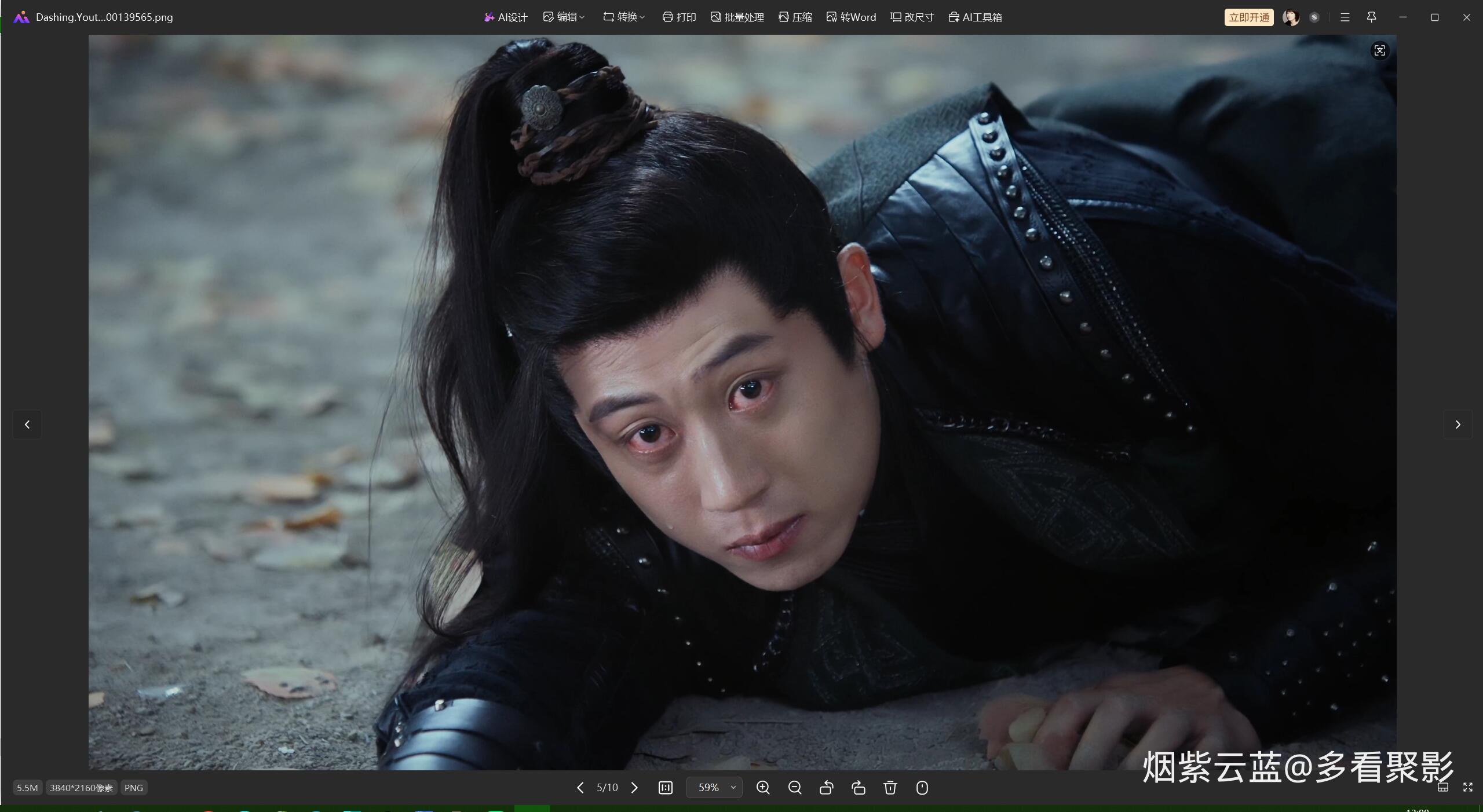Toggle the thumbnail strip panel icon
This screenshot has width=1483, height=812.
(x=1443, y=787)
